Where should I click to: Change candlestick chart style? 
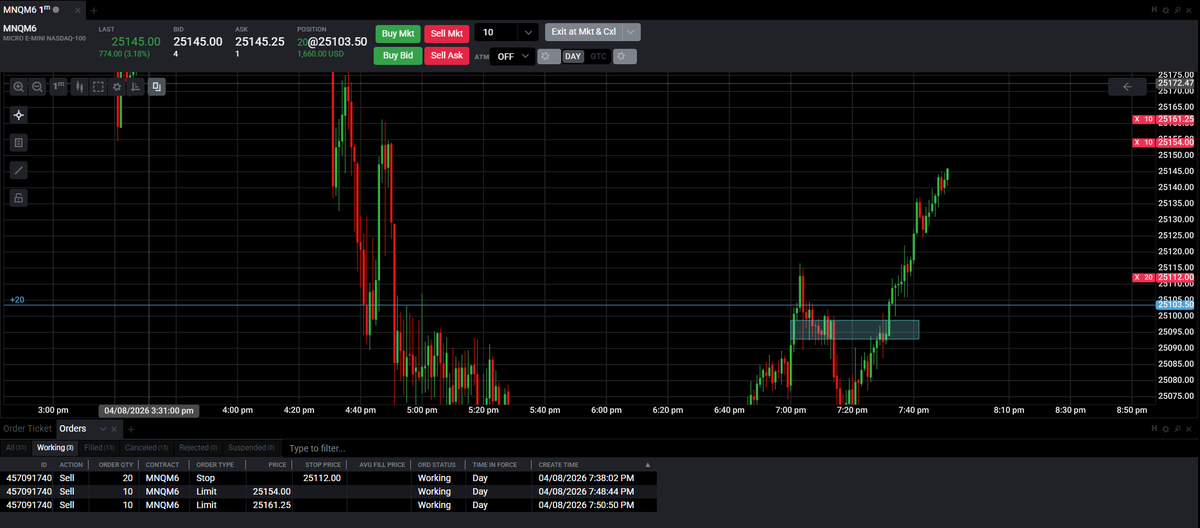coord(78,87)
